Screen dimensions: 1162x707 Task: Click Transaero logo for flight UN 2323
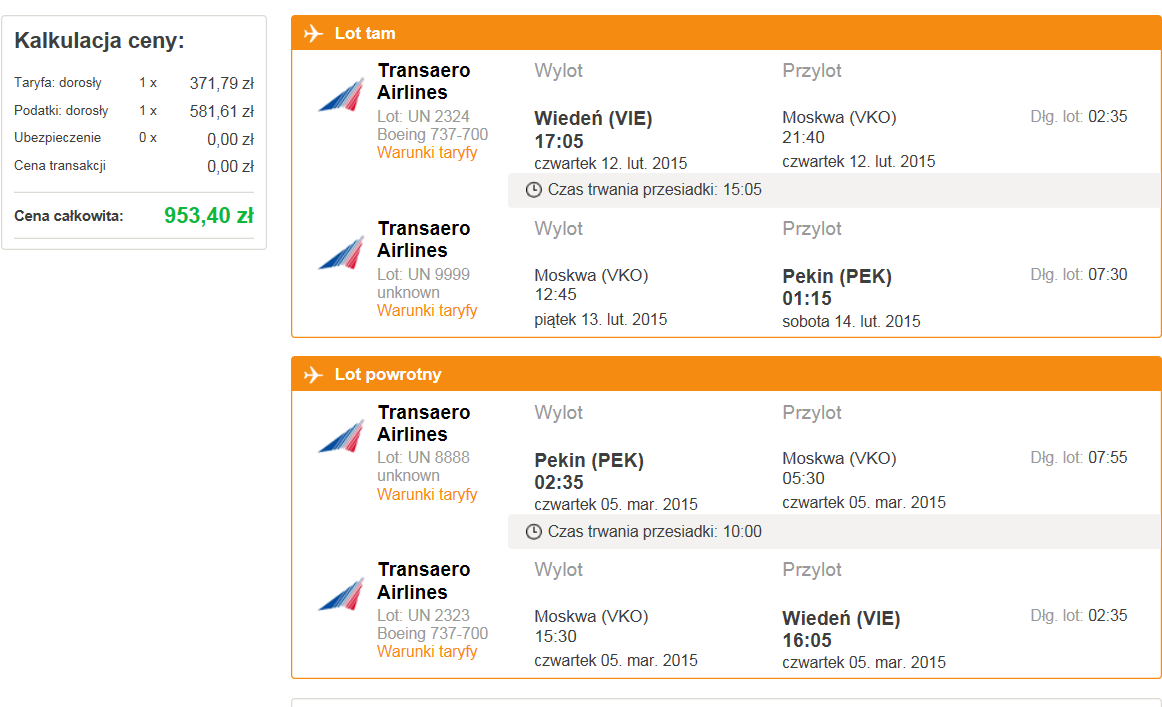coord(342,595)
